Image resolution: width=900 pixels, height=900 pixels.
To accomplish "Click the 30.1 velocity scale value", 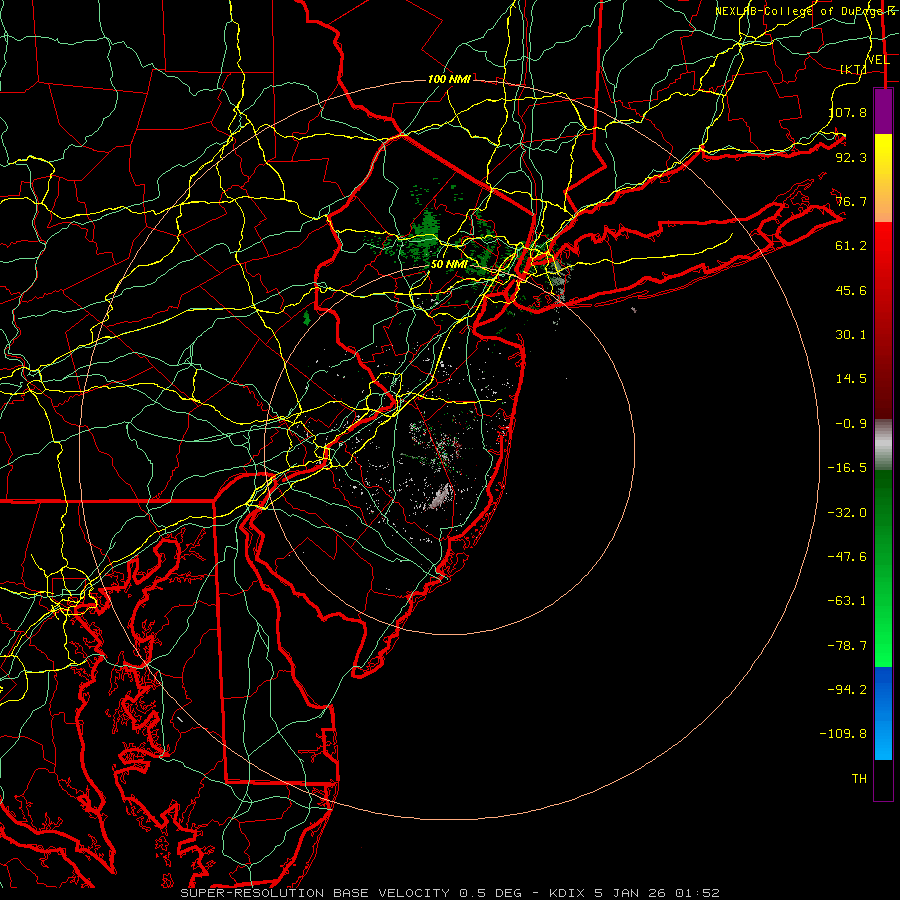I will 851,335.
